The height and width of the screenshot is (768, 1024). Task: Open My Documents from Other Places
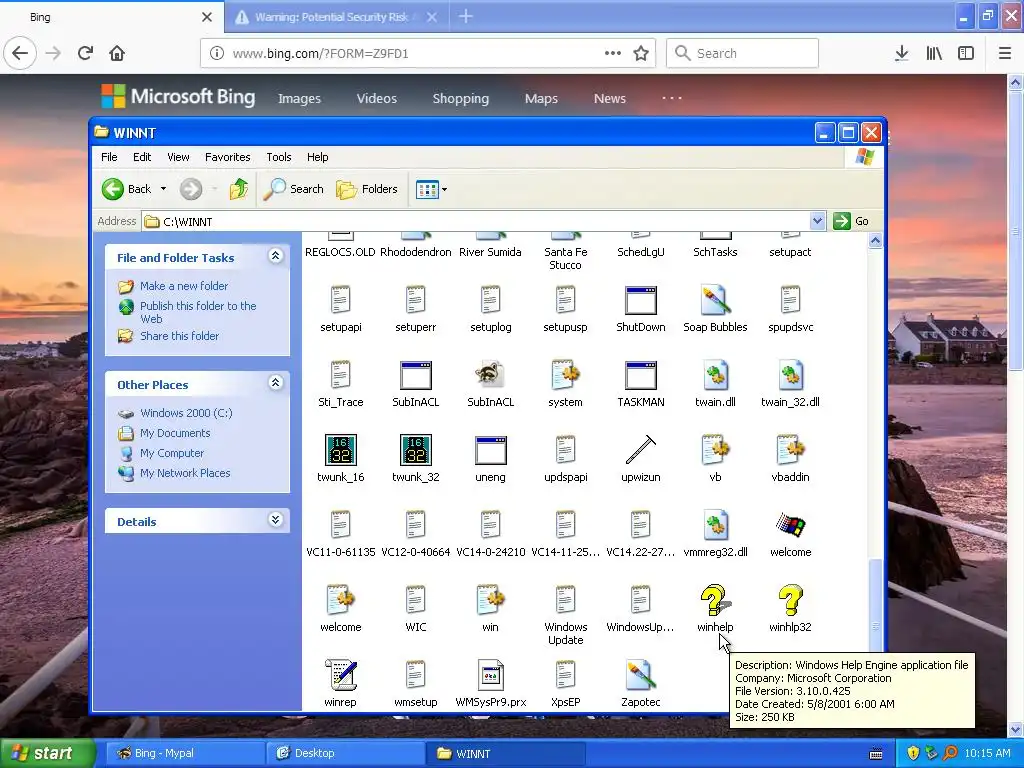click(174, 433)
